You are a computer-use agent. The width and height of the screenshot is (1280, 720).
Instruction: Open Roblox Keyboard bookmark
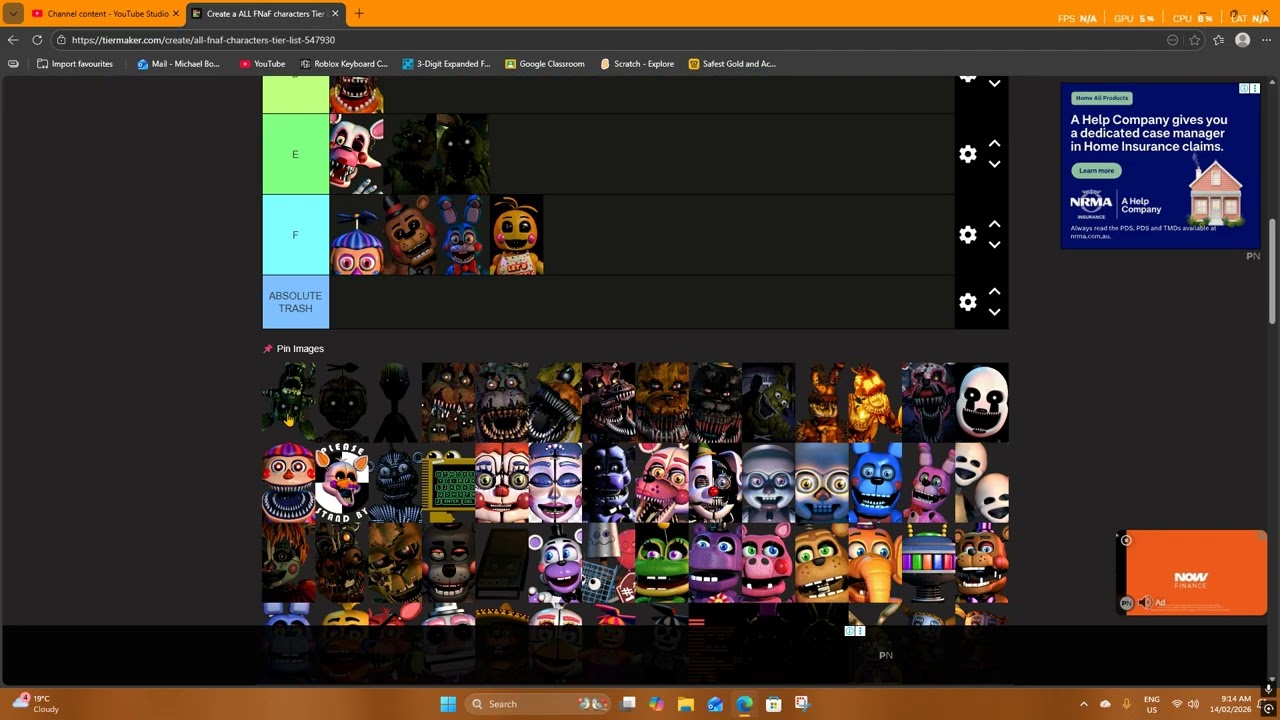(343, 64)
